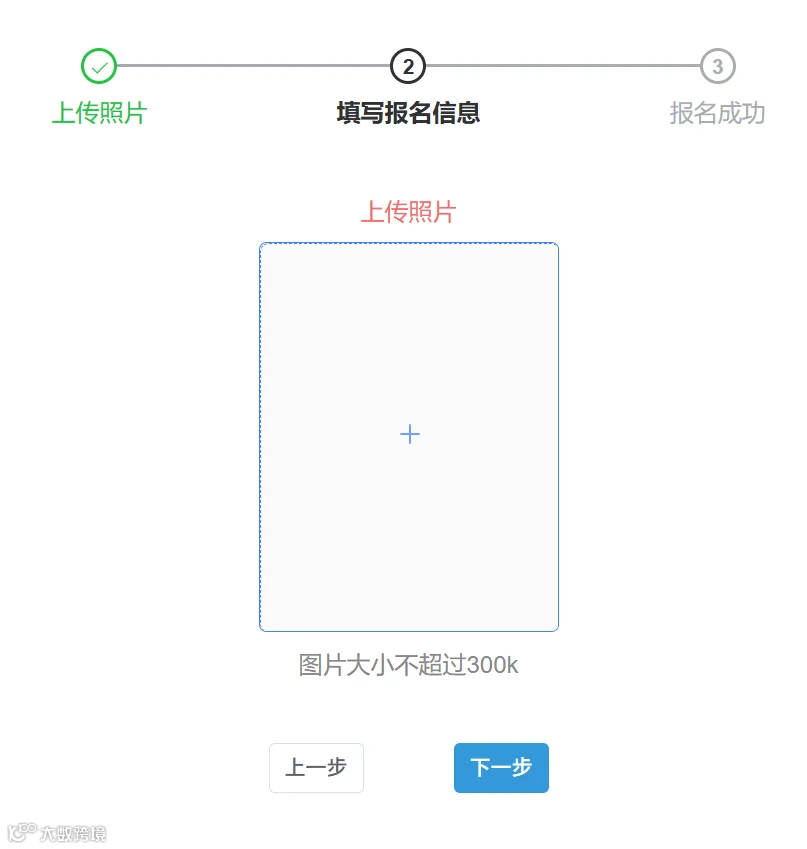Image resolution: width=807 pixels, height=849 pixels.
Task: Select the step 2 number circle
Action: (x=408, y=66)
